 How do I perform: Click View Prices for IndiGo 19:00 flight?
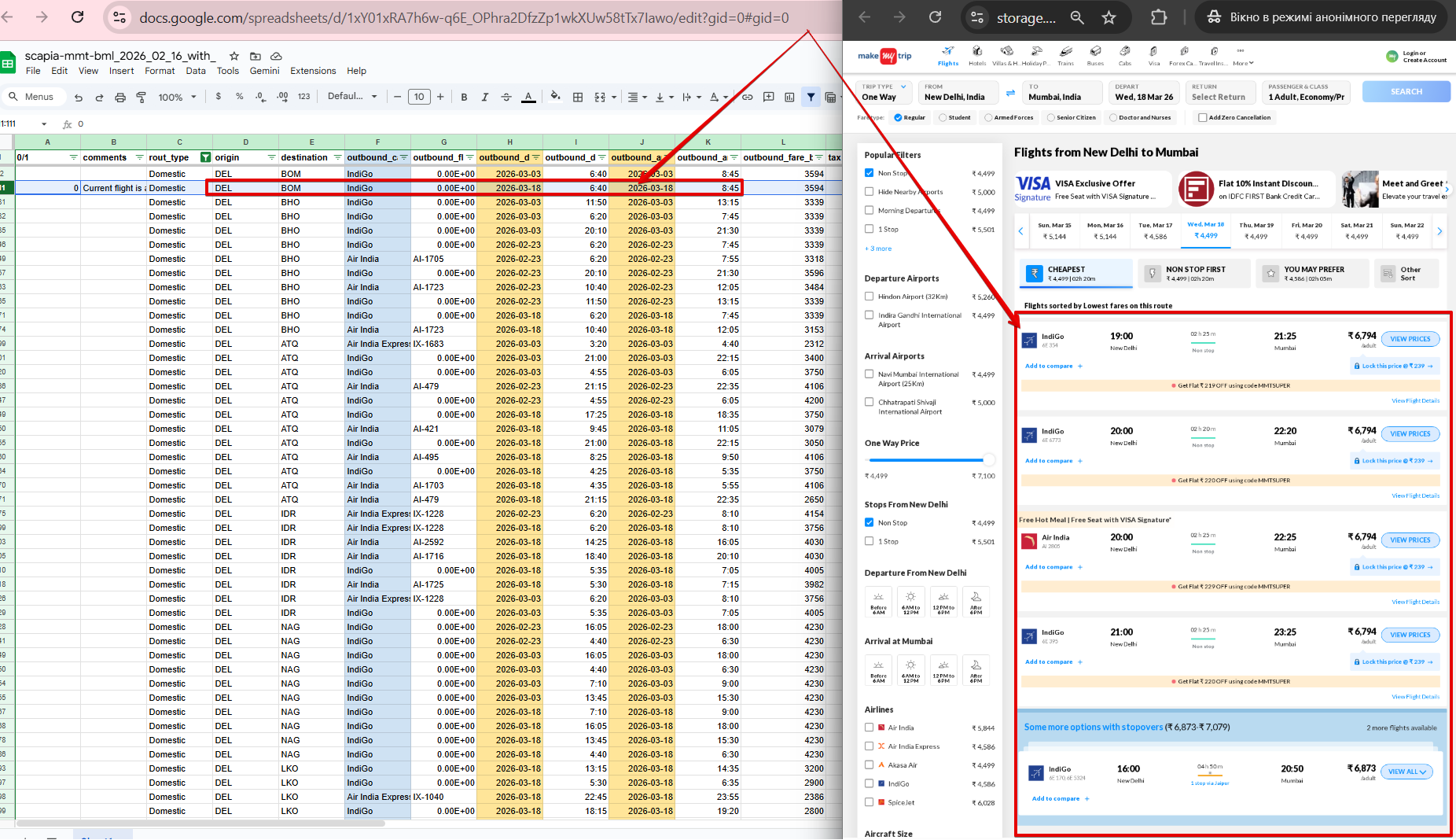point(1410,339)
